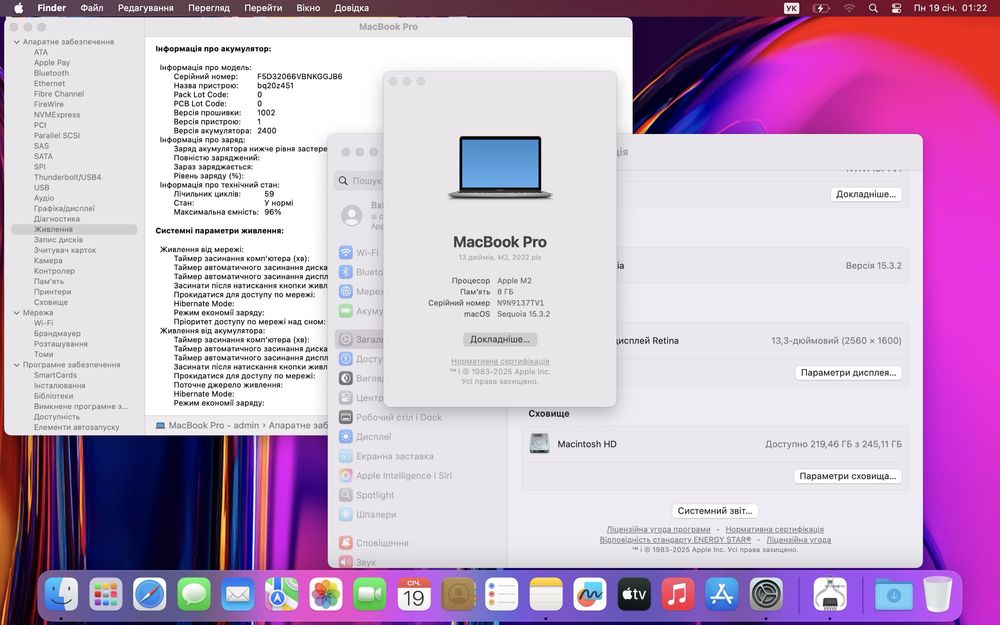Viewport: 1000px width, 625px height.
Task: Open ENERGY STAR compliance link
Action: 675,540
